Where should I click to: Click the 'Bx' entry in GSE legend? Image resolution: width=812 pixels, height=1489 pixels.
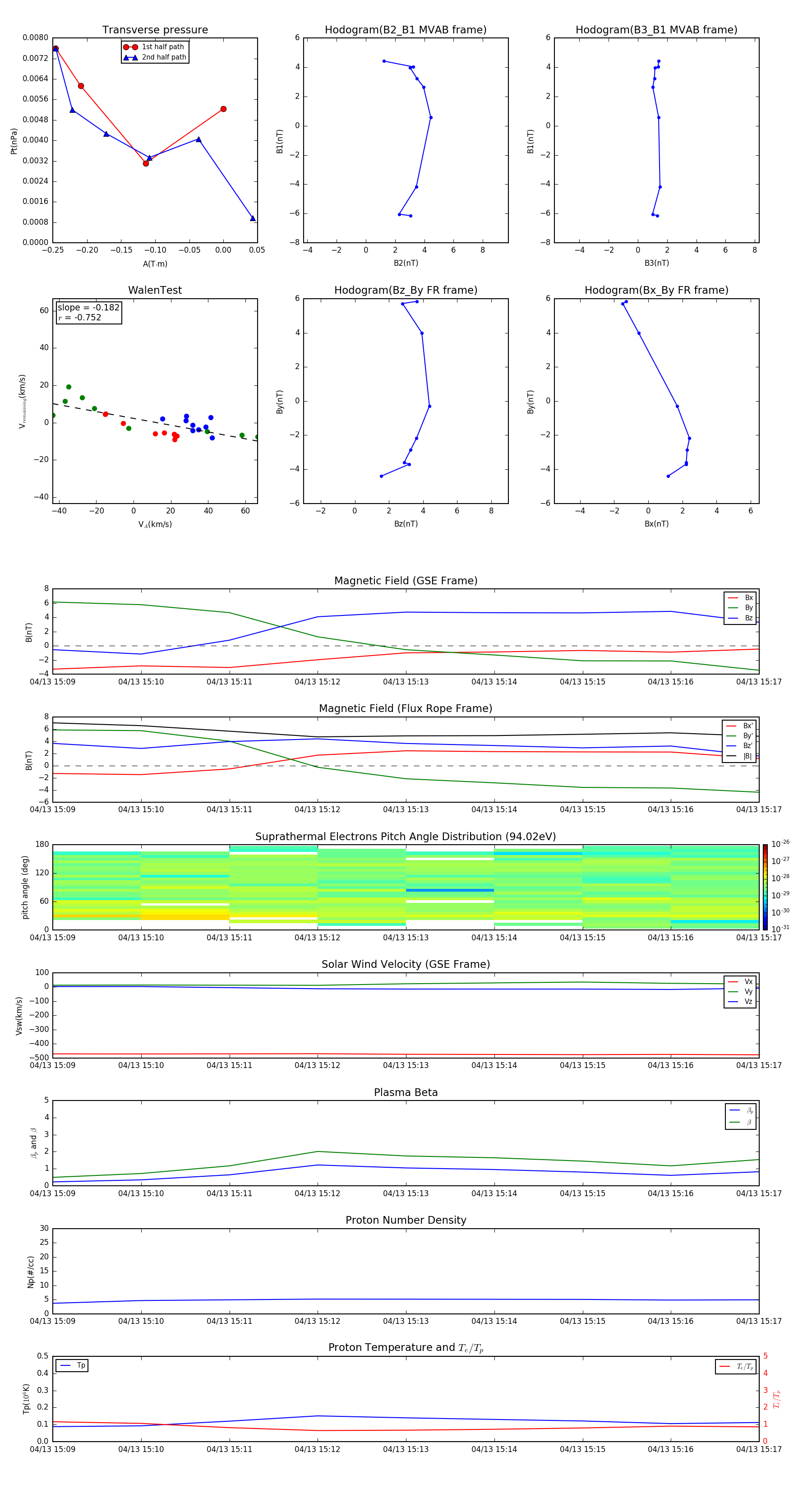pyautogui.click(x=740, y=598)
